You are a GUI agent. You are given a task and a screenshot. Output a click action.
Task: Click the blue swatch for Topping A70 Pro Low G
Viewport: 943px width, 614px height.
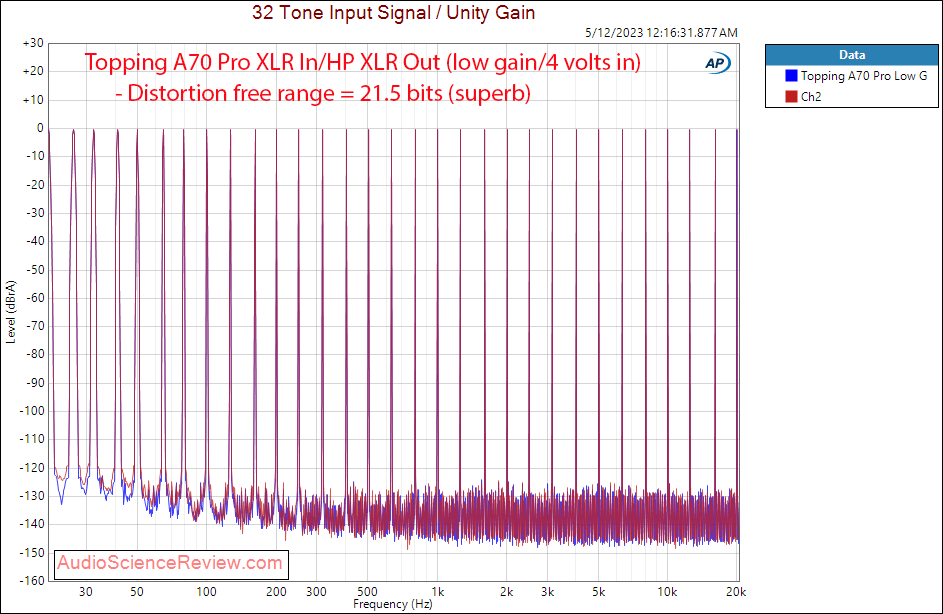791,76
